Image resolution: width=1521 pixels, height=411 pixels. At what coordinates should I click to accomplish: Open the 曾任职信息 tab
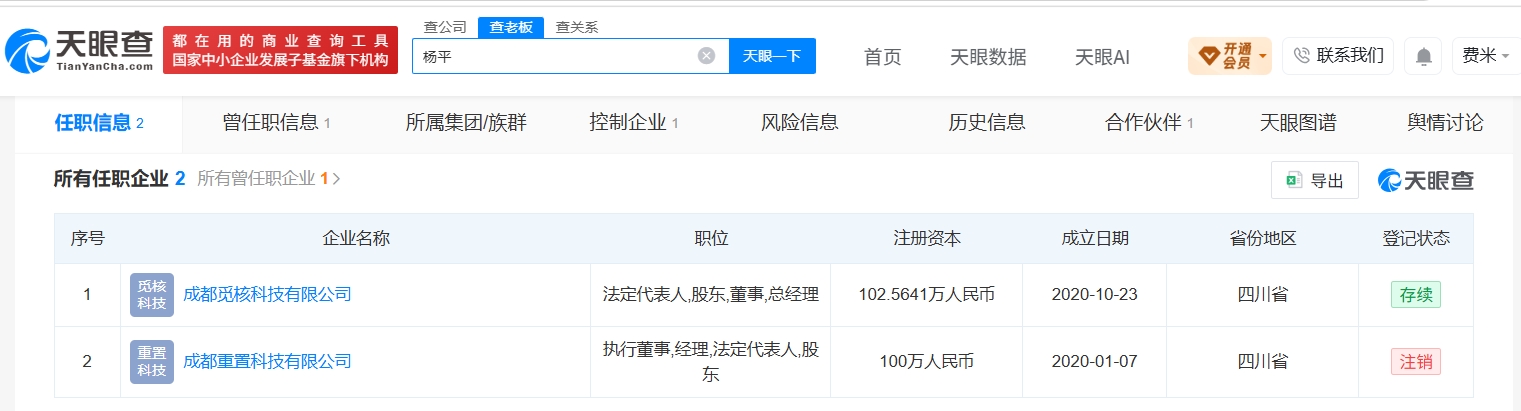click(x=276, y=123)
